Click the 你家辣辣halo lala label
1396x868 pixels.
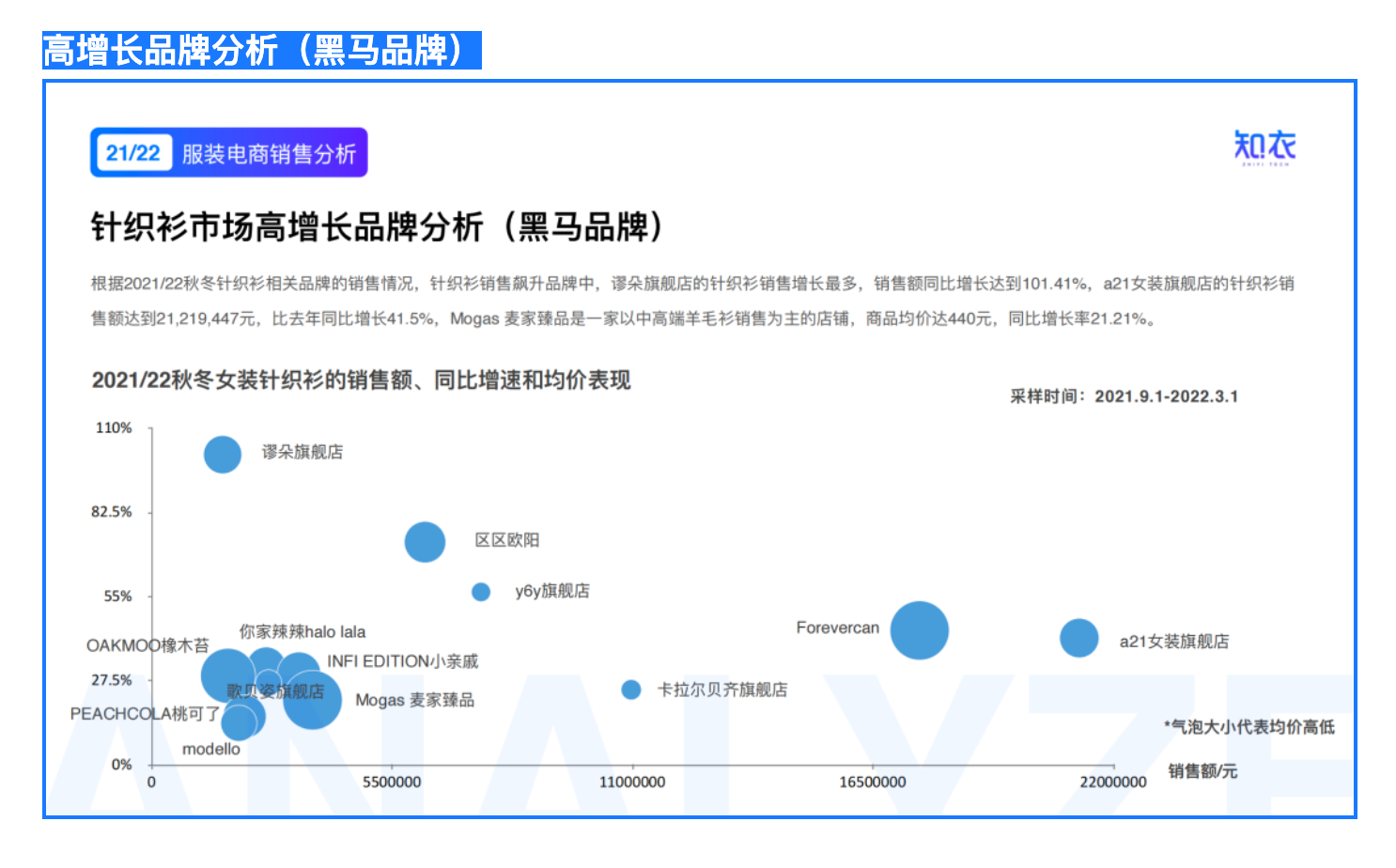coord(302,631)
